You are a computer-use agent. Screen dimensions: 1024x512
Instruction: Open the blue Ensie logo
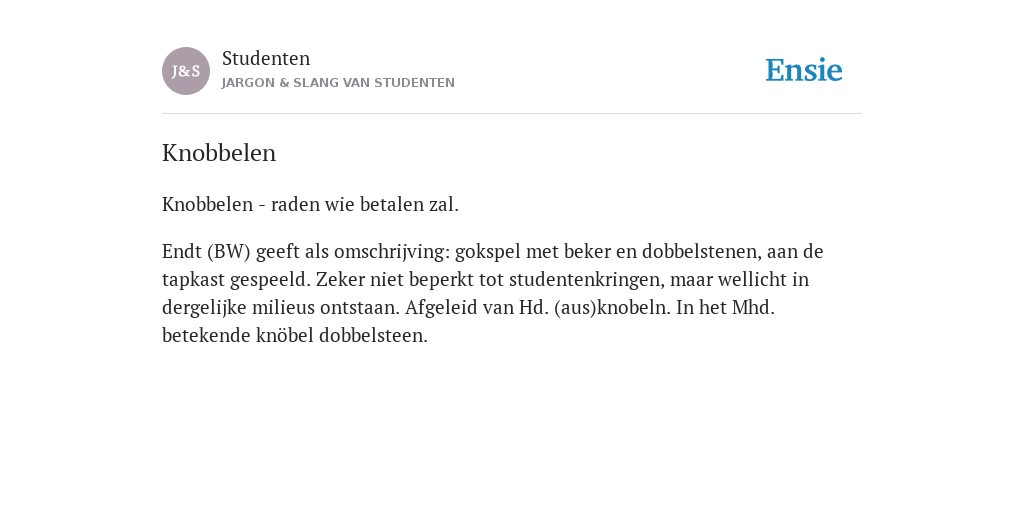[804, 70]
